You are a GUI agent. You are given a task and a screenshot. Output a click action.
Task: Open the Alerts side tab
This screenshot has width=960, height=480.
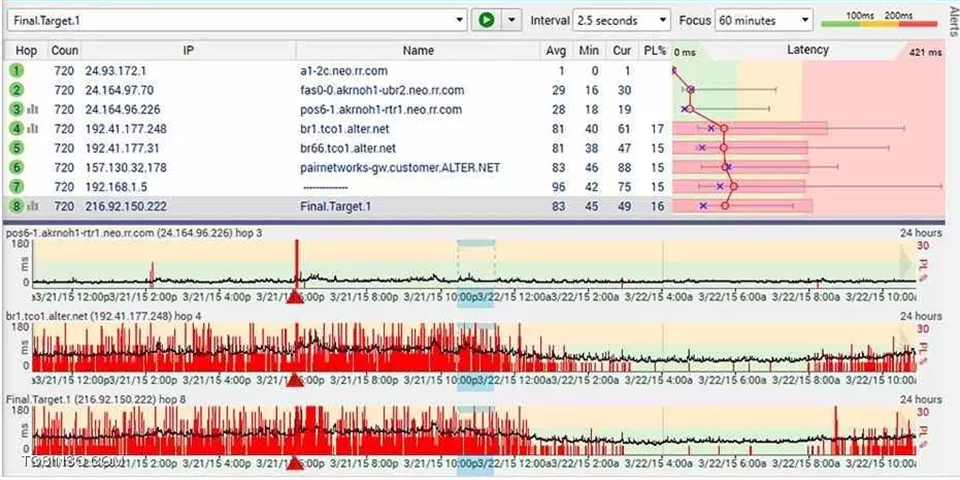950,22
